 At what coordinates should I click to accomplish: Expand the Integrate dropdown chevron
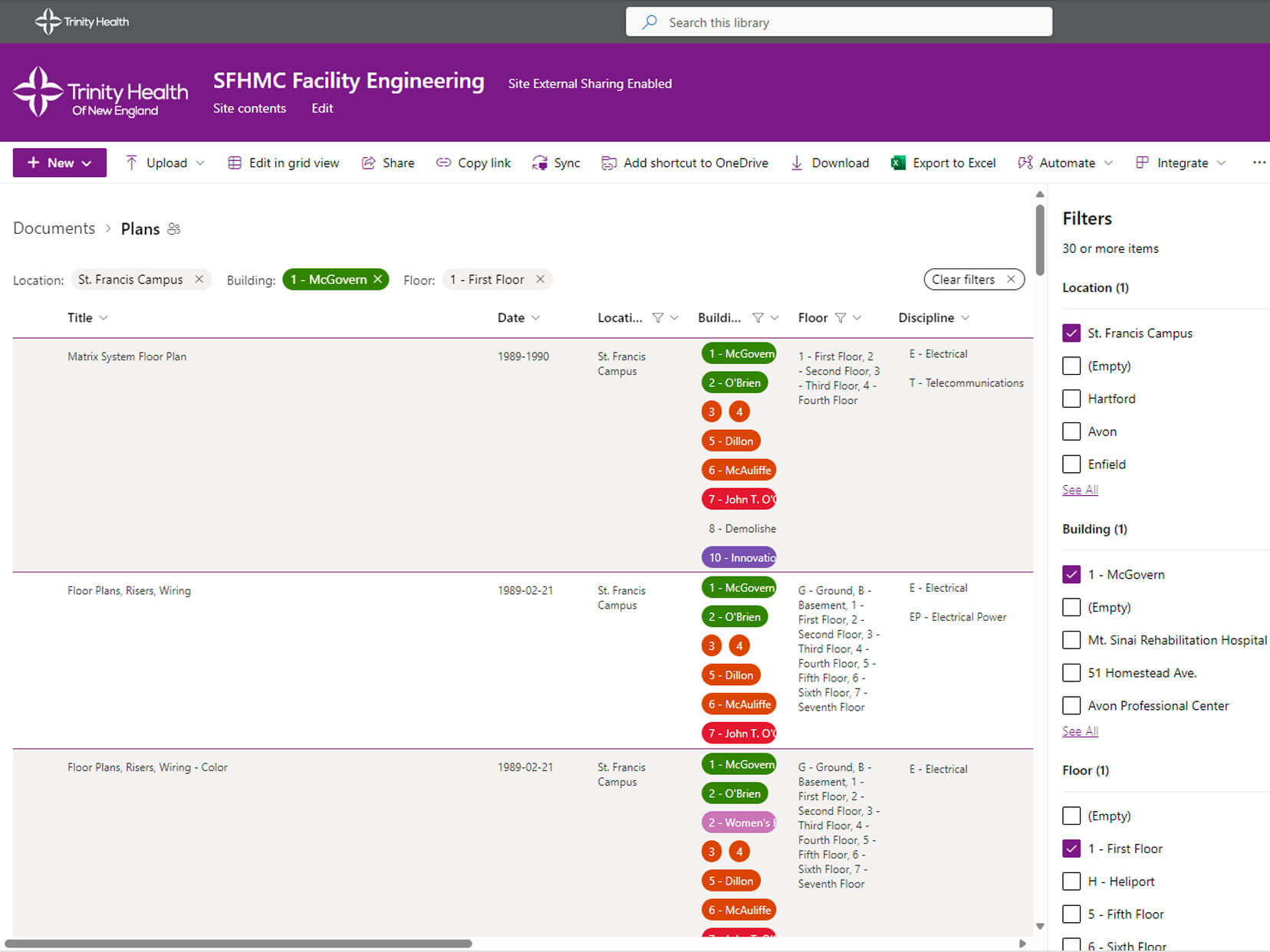1222,162
